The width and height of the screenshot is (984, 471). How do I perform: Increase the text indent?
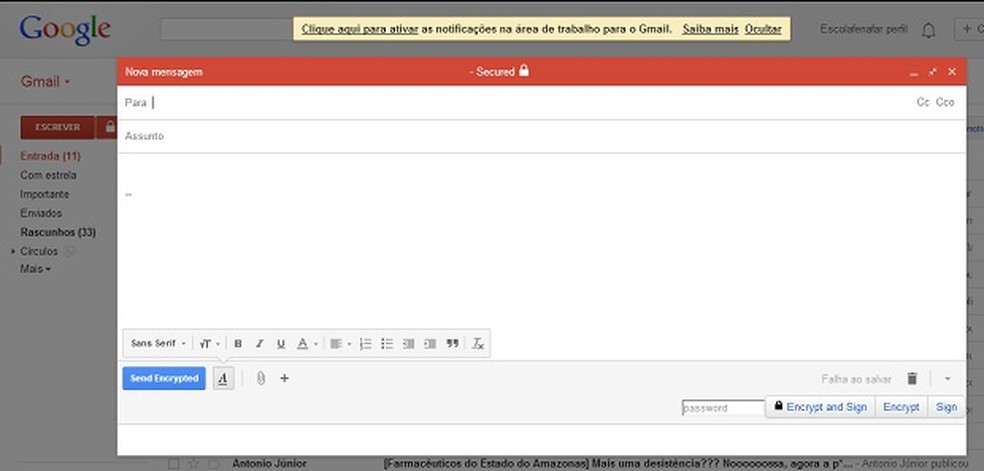coord(430,344)
